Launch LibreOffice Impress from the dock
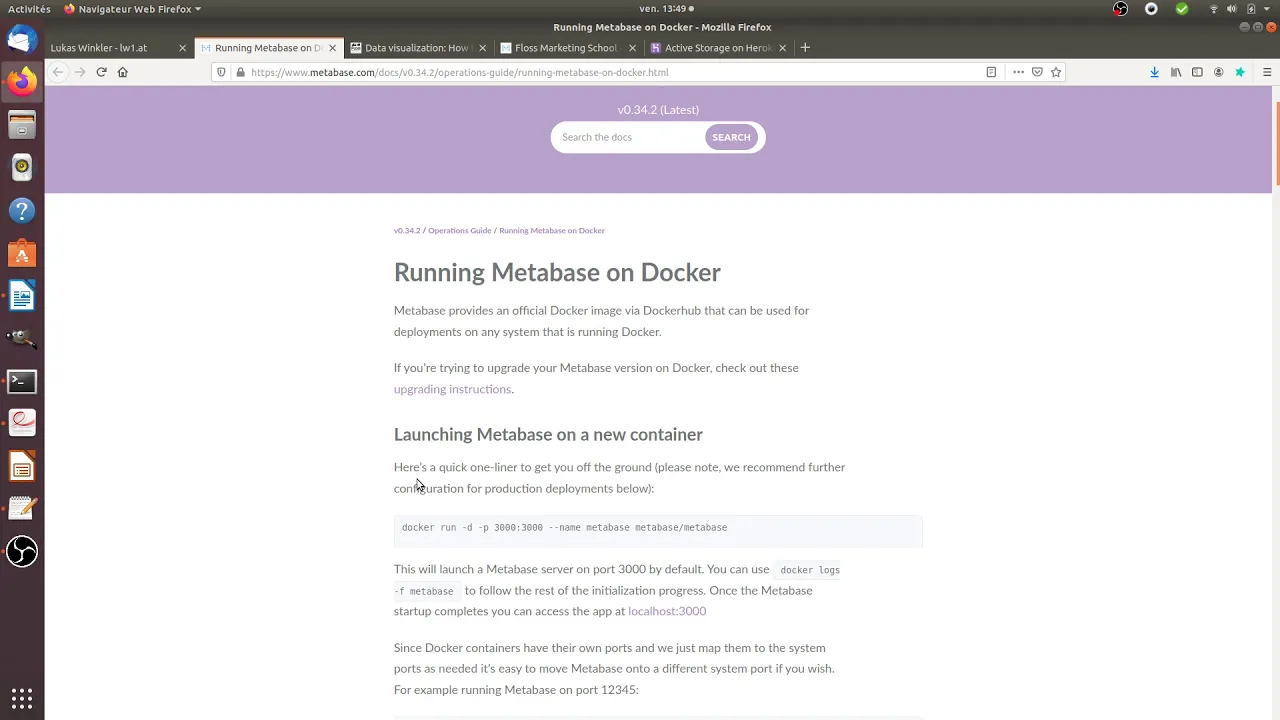The height and width of the screenshot is (720, 1280). coord(22,467)
